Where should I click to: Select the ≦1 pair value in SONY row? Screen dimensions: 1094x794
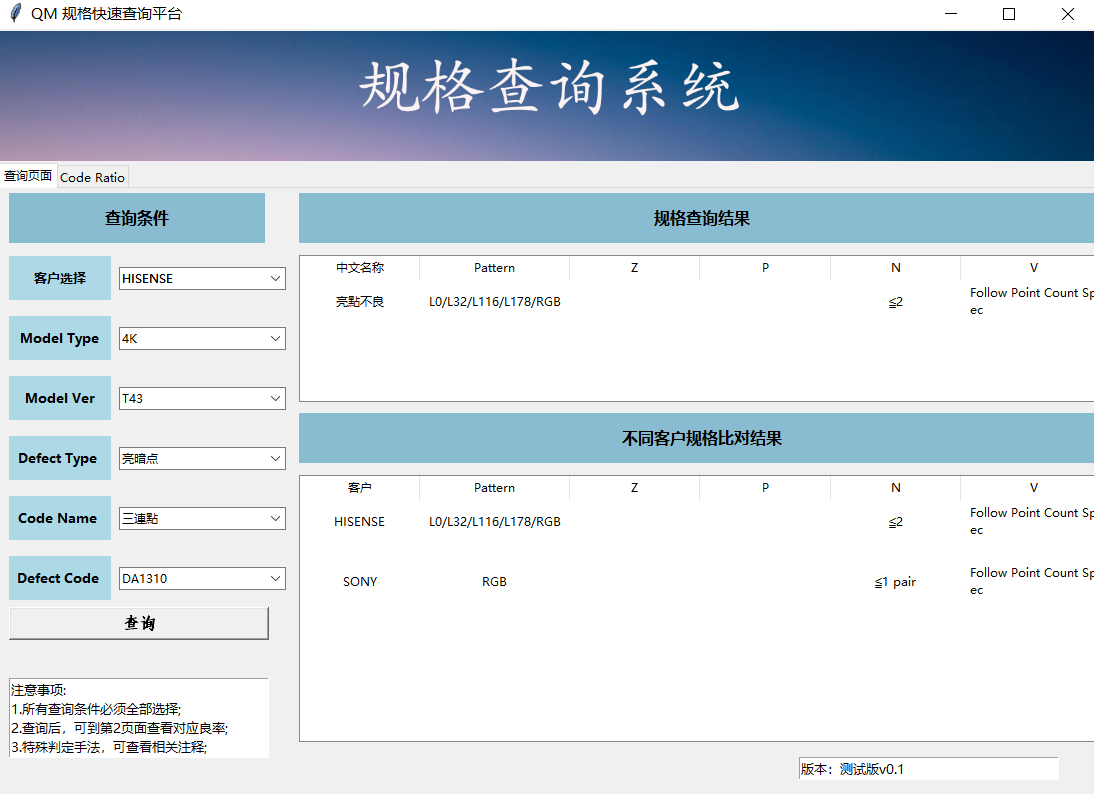[896, 582]
